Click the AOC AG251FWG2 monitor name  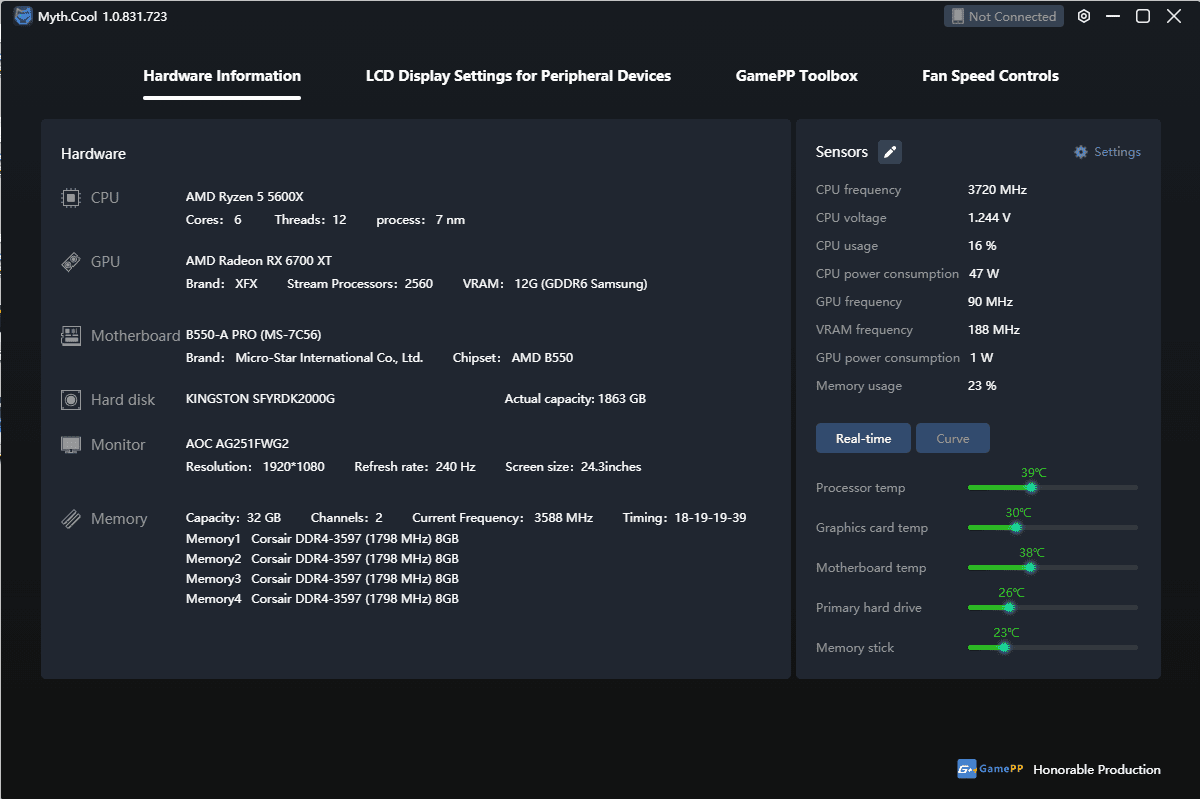(x=237, y=444)
